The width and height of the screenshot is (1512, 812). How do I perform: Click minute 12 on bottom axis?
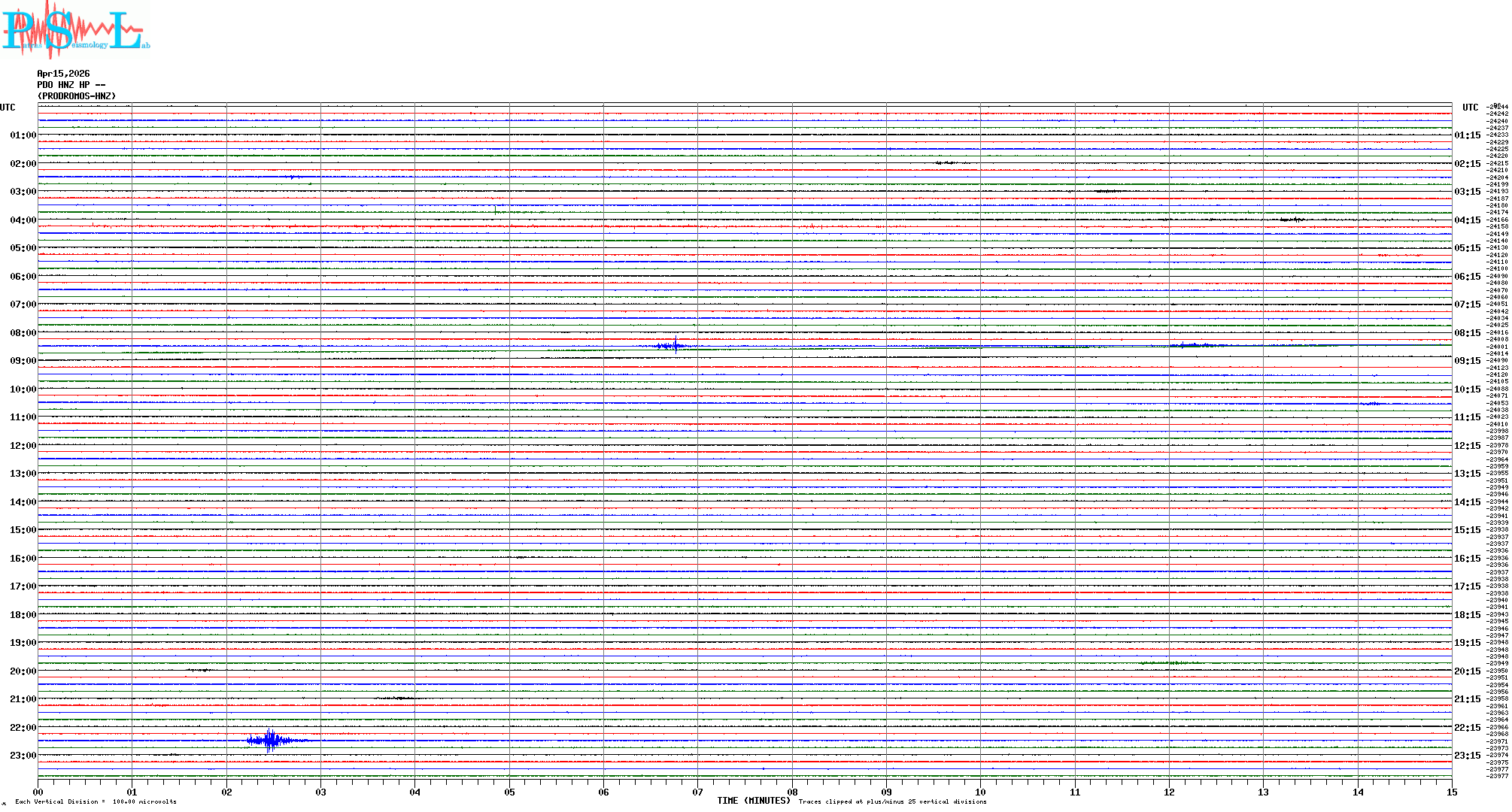pos(1169,792)
